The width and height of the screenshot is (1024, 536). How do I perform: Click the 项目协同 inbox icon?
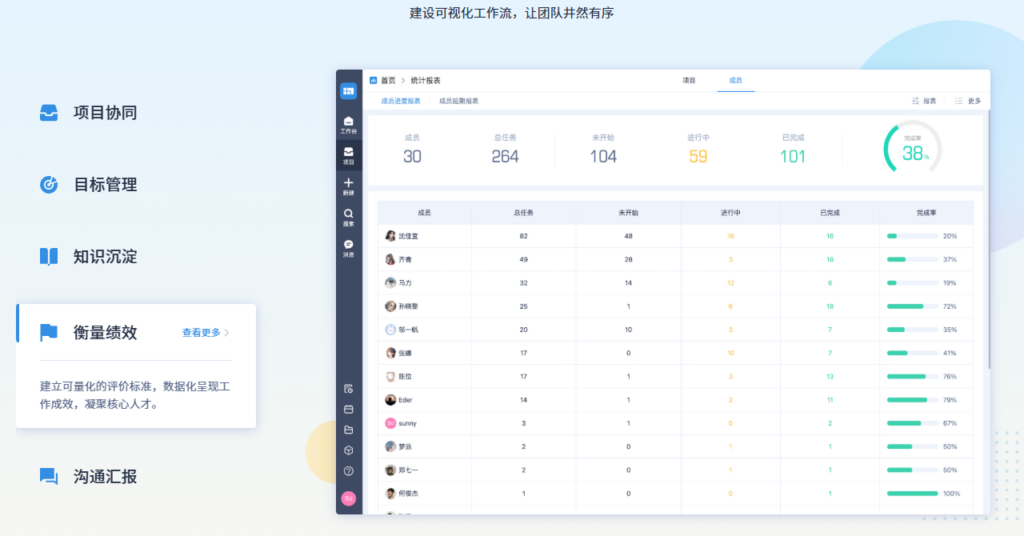tap(49, 112)
